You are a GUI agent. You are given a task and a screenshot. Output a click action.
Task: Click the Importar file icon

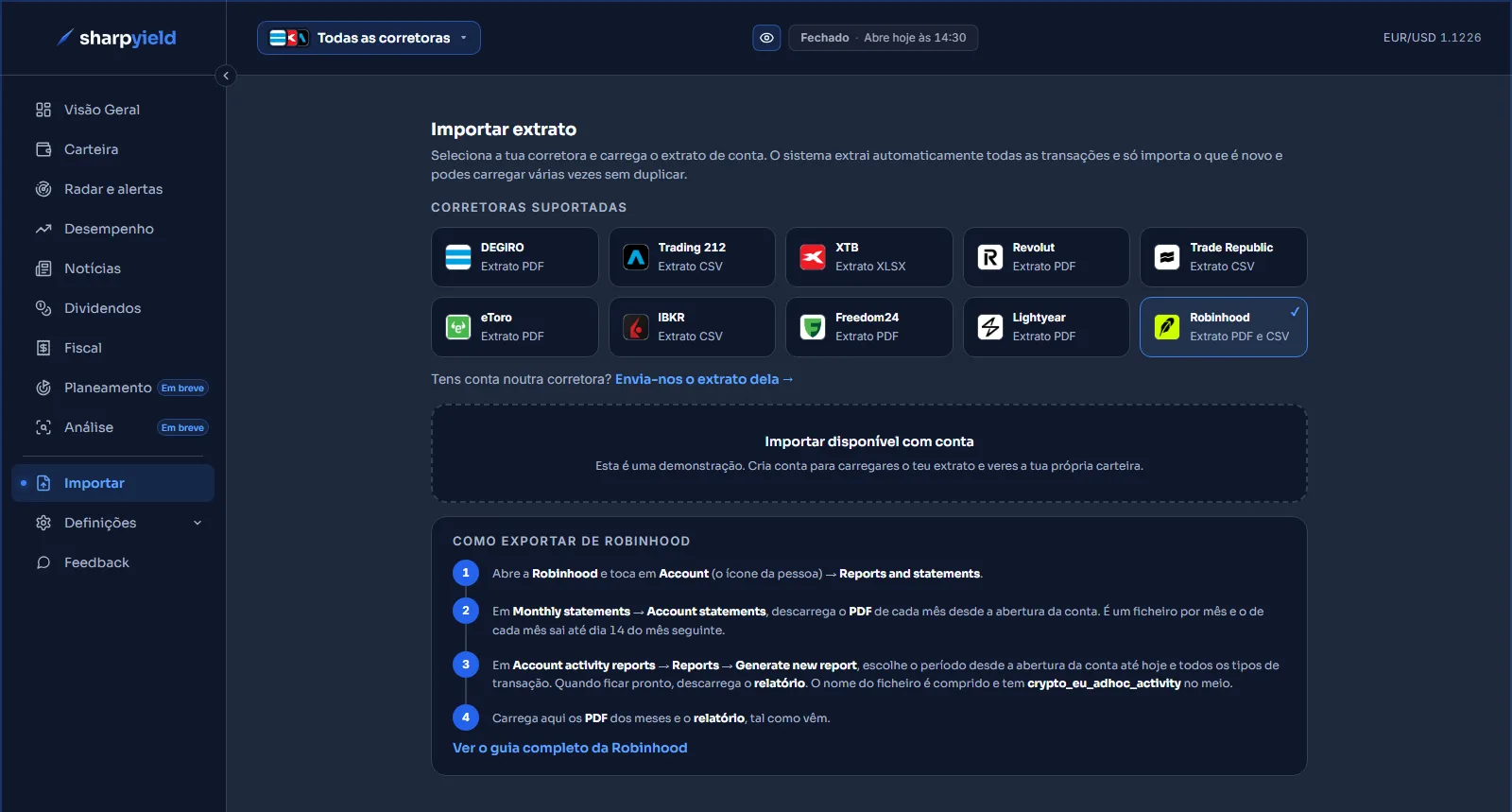[43, 483]
